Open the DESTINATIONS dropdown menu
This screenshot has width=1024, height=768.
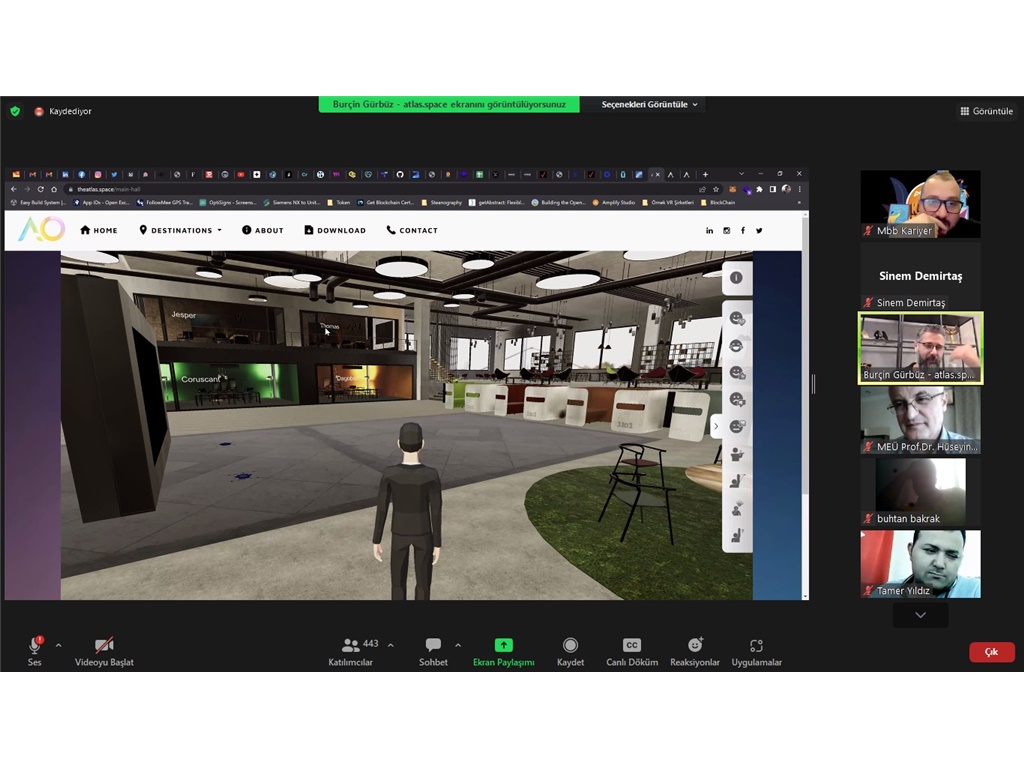[x=181, y=231]
